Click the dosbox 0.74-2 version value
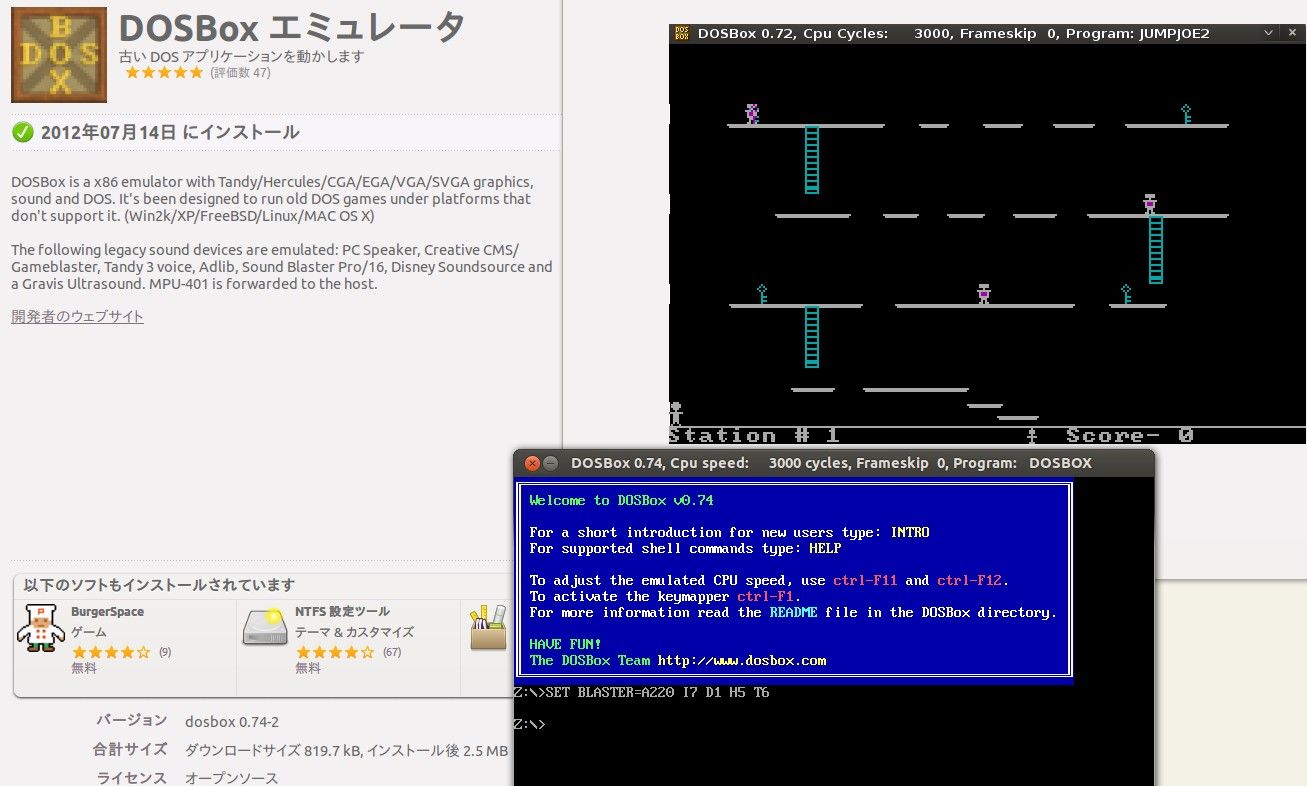1307x786 pixels. (x=232, y=721)
